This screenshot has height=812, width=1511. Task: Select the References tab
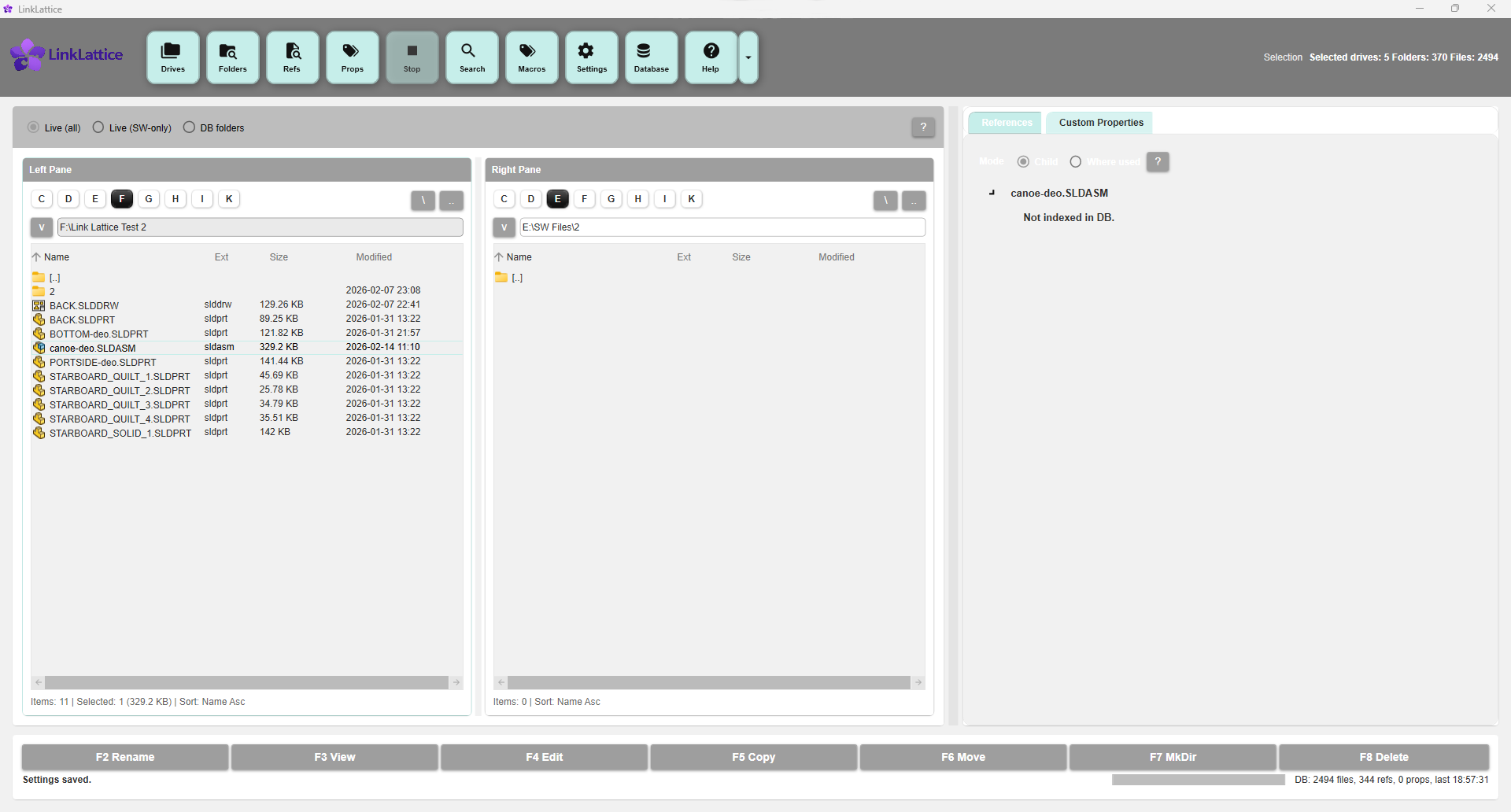tap(1005, 123)
